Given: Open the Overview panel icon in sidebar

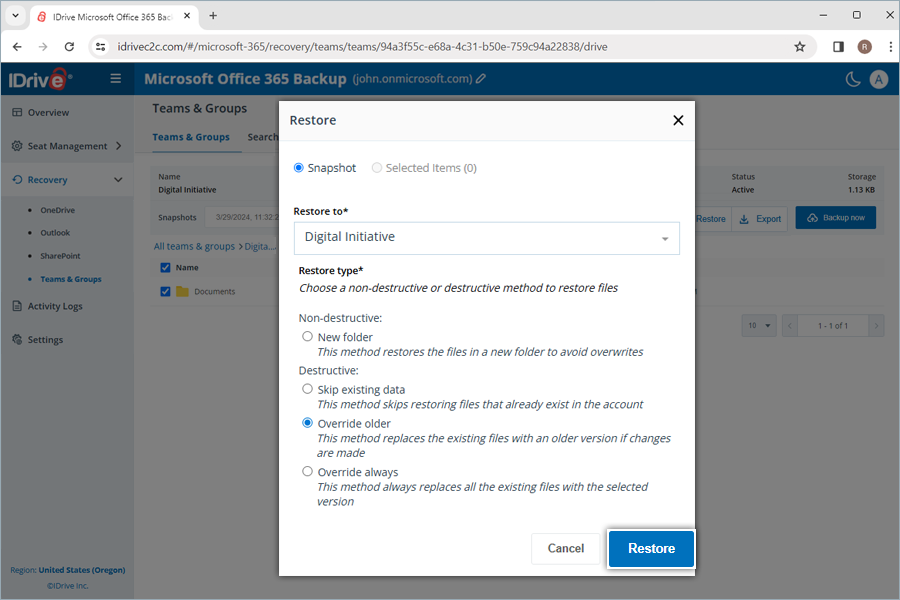Looking at the screenshot, I should coord(16,112).
